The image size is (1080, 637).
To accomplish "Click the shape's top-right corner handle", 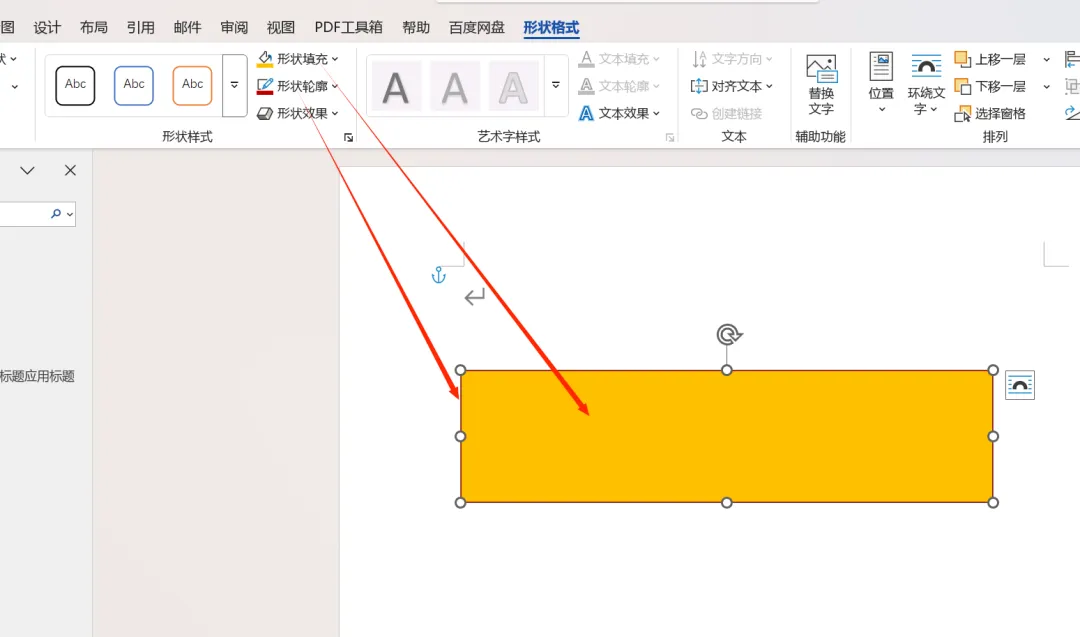I will (993, 370).
